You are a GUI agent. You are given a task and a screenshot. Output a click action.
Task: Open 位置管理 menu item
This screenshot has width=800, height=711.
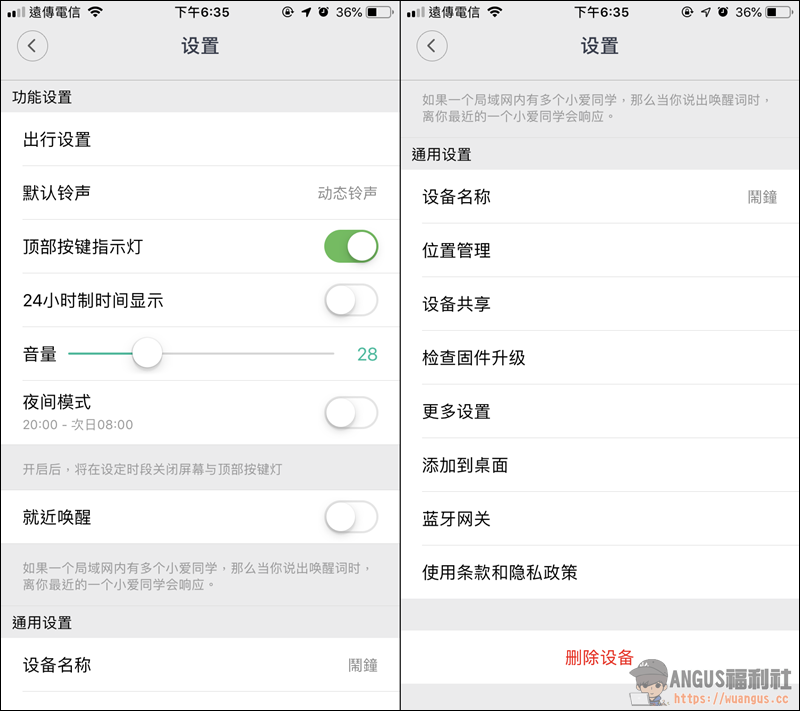coord(600,250)
